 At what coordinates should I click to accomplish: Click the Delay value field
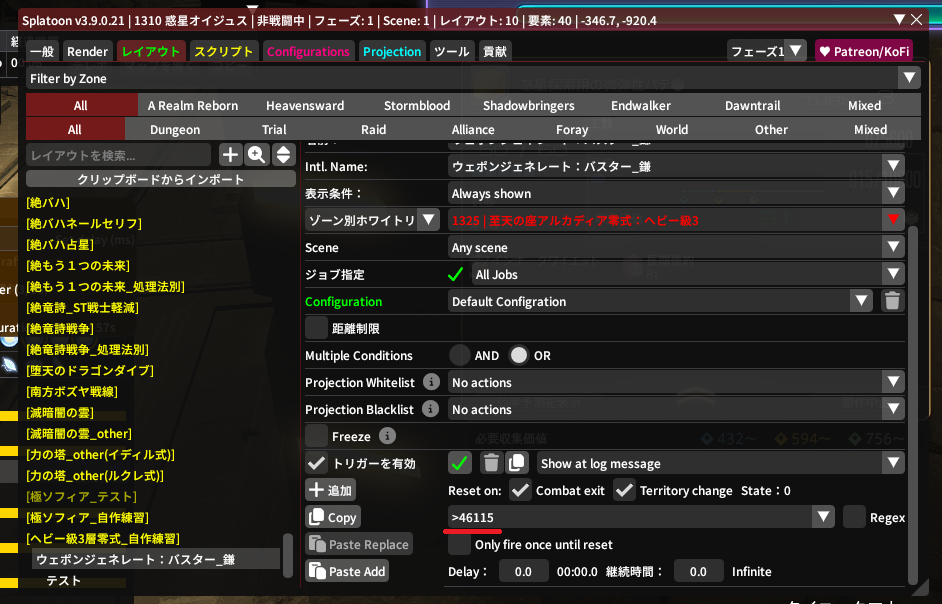(523, 571)
